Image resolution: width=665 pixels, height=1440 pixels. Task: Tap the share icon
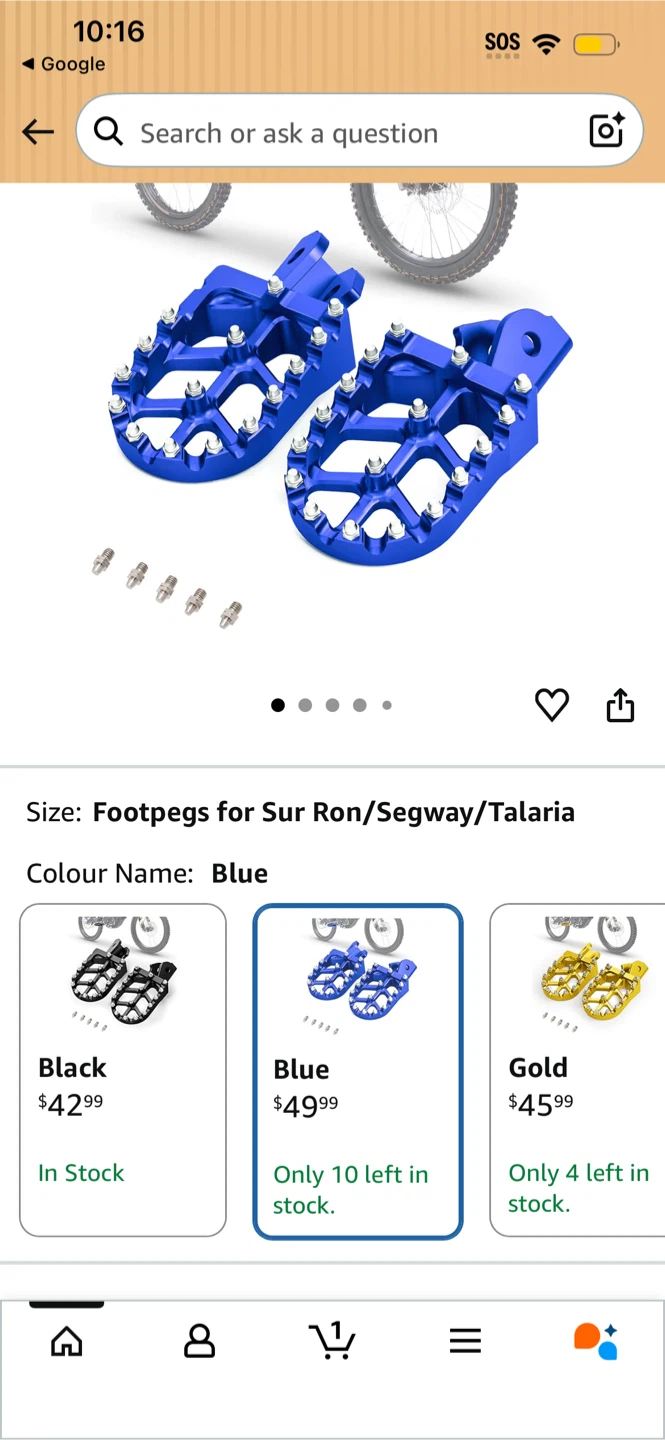coord(620,705)
